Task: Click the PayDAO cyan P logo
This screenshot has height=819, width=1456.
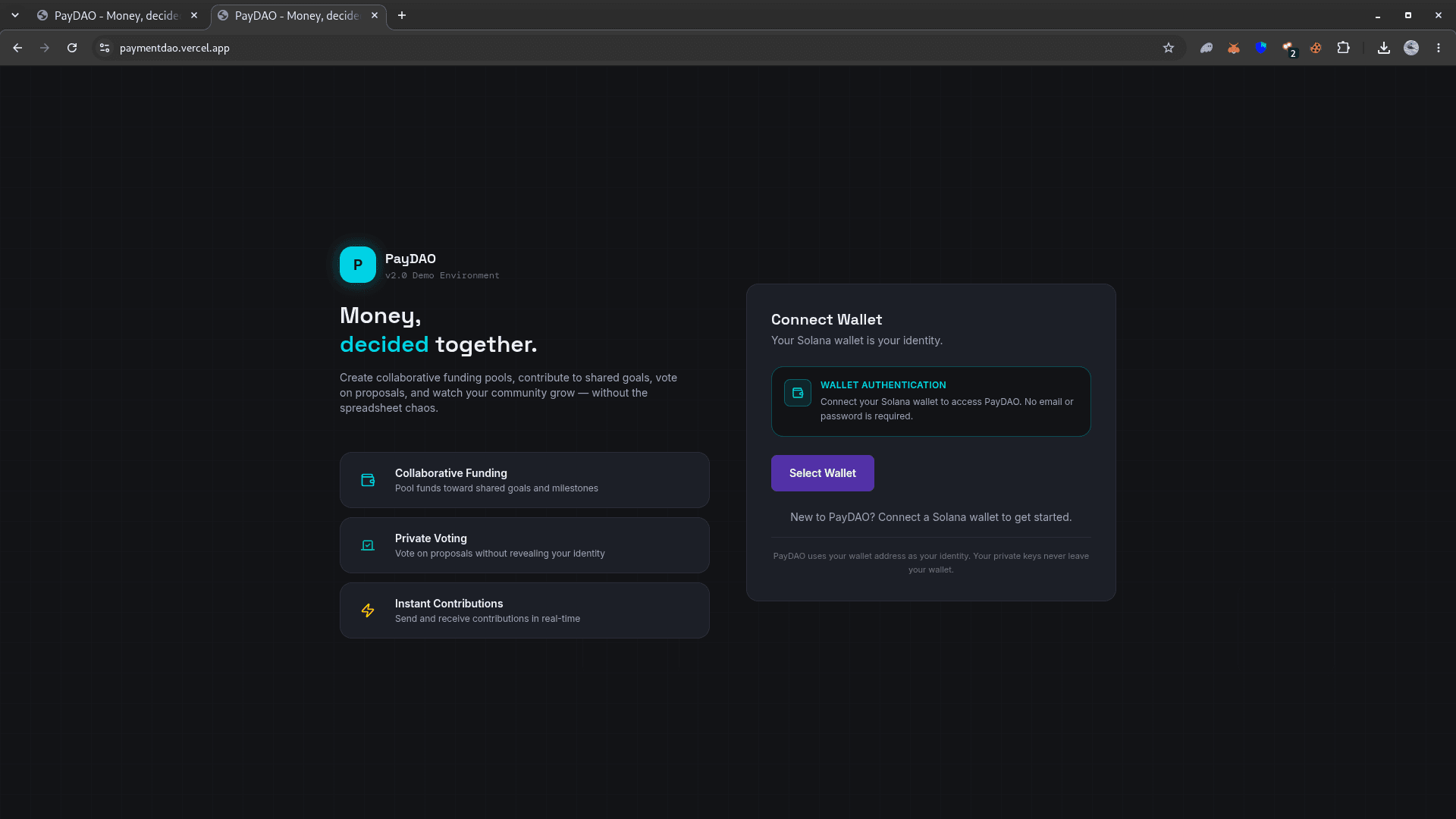Action: [x=358, y=265]
